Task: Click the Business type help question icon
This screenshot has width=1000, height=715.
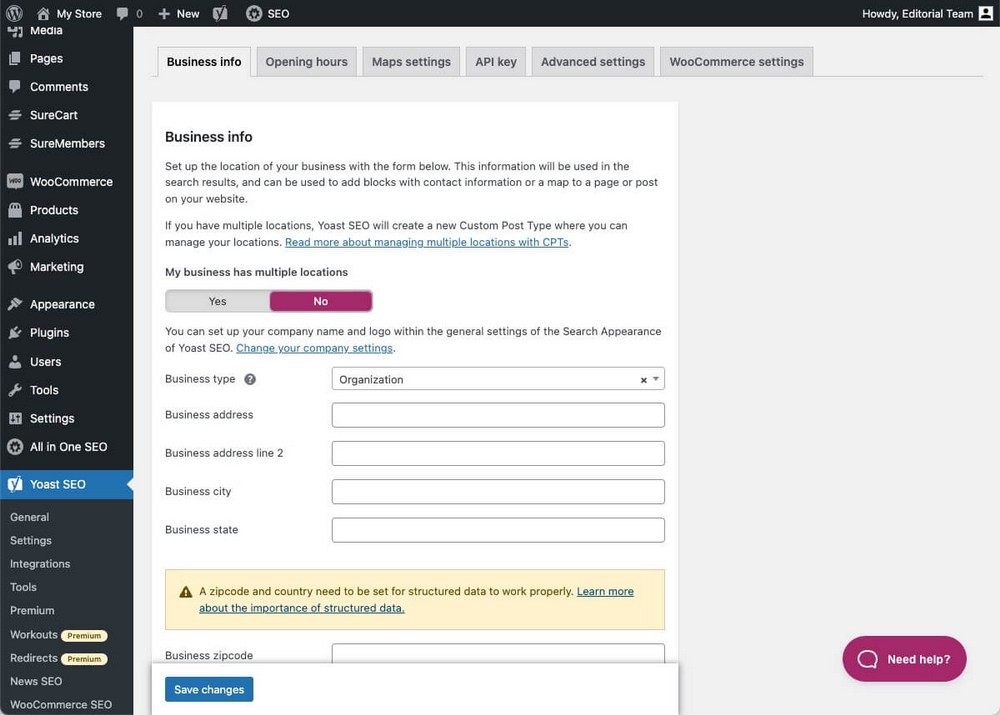Action: 250,380
